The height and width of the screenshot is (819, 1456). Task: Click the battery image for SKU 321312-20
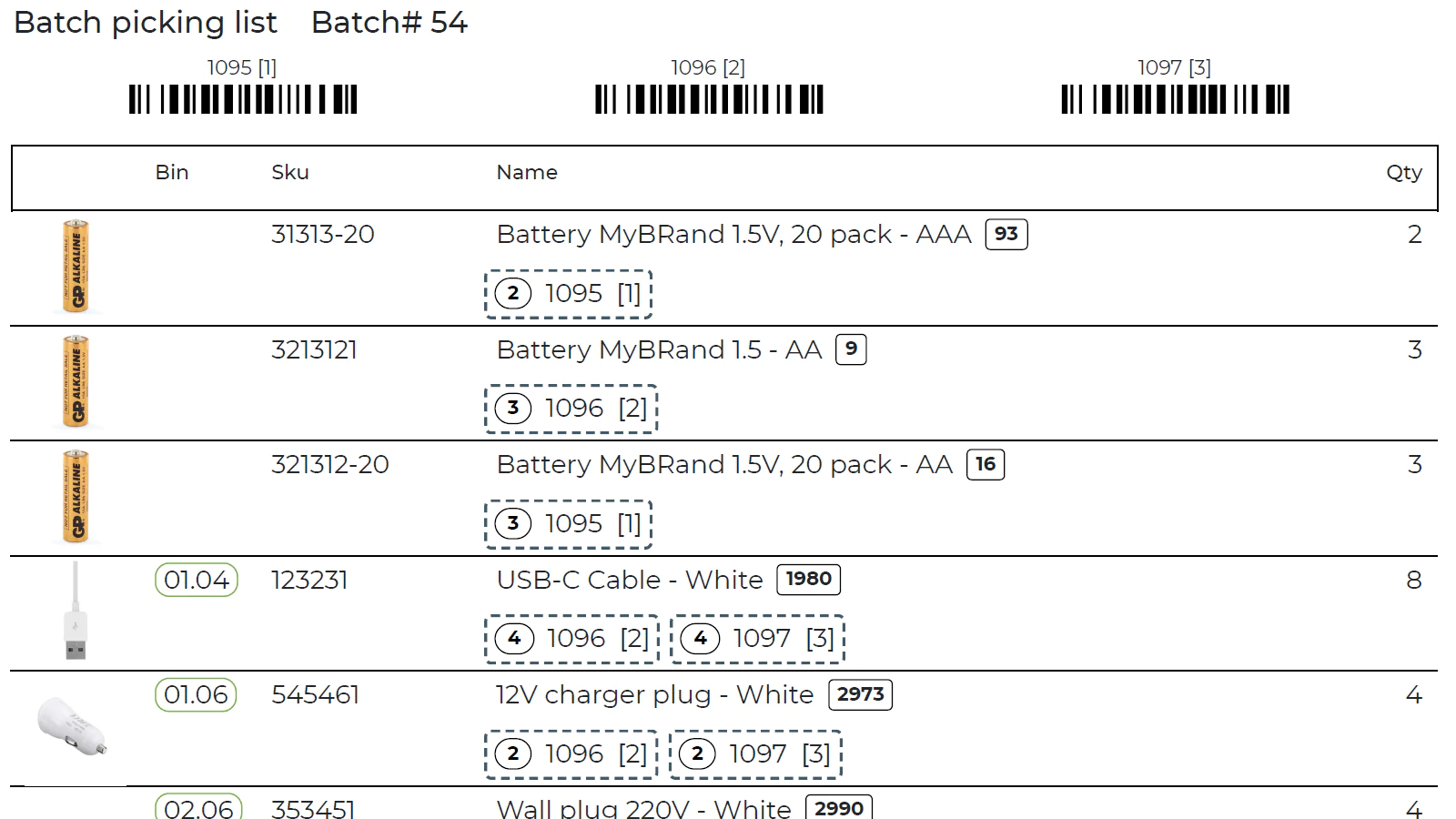[x=76, y=496]
